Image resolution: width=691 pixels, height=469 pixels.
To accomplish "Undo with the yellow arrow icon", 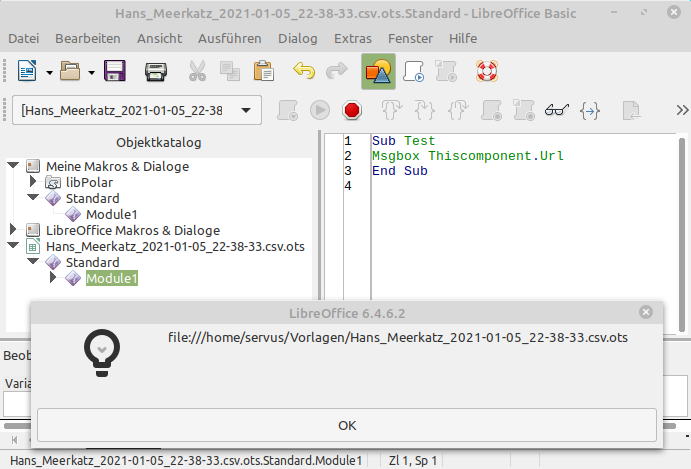I will coord(304,71).
